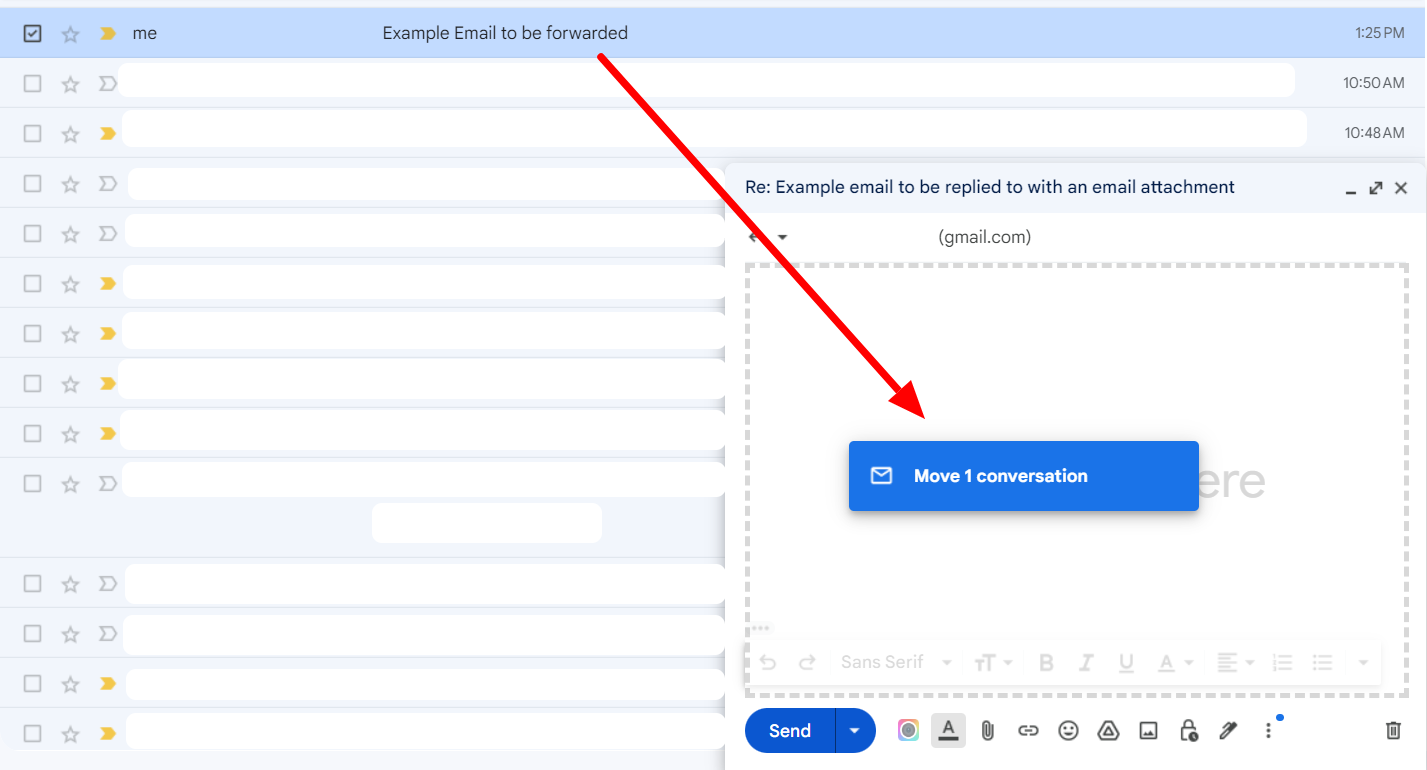1427x770 pixels.
Task: Star the email from me
Action: click(70, 33)
